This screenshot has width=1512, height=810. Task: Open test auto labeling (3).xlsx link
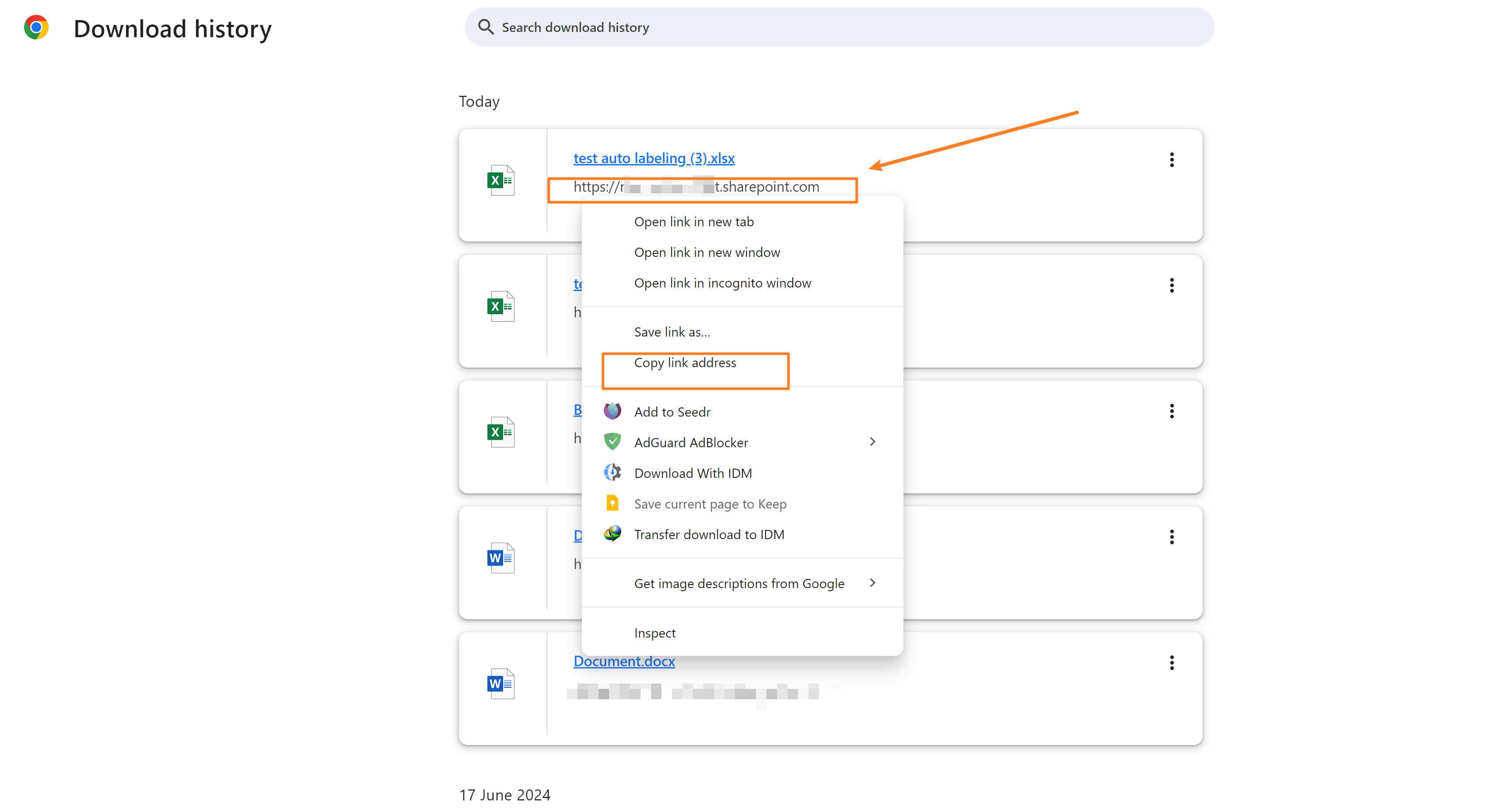(654, 158)
